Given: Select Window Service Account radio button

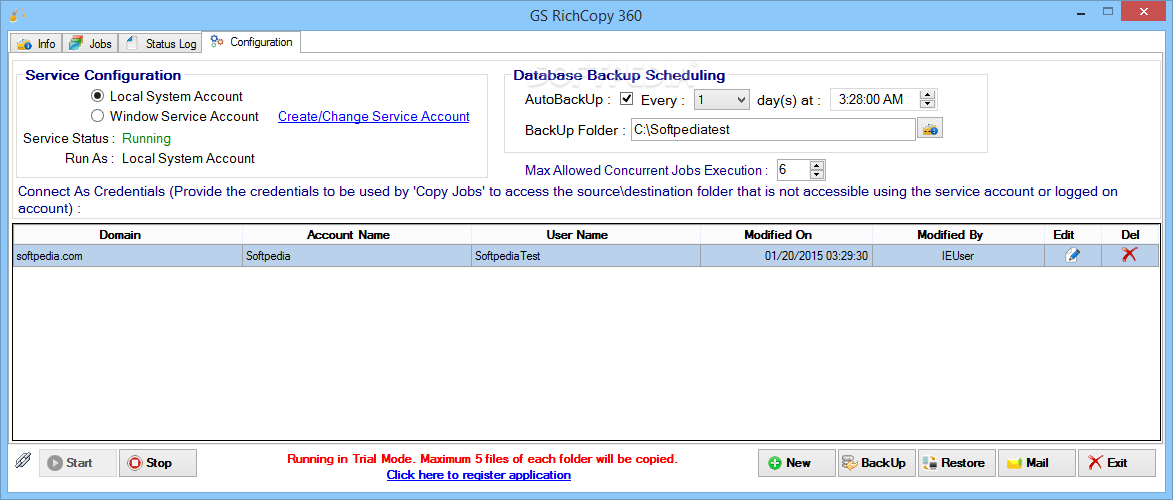Looking at the screenshot, I should (97, 116).
